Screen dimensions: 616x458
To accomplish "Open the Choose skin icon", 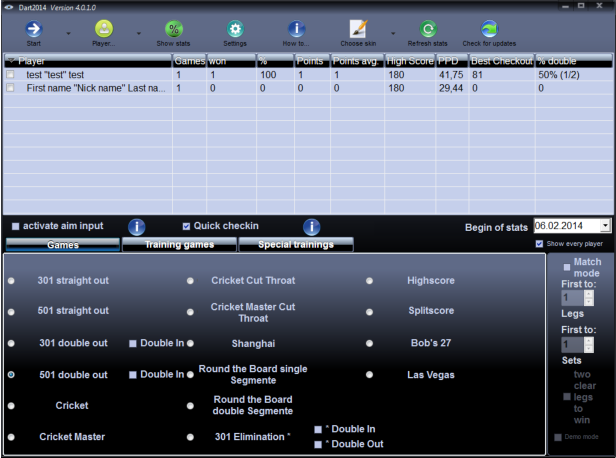I will (x=358, y=29).
